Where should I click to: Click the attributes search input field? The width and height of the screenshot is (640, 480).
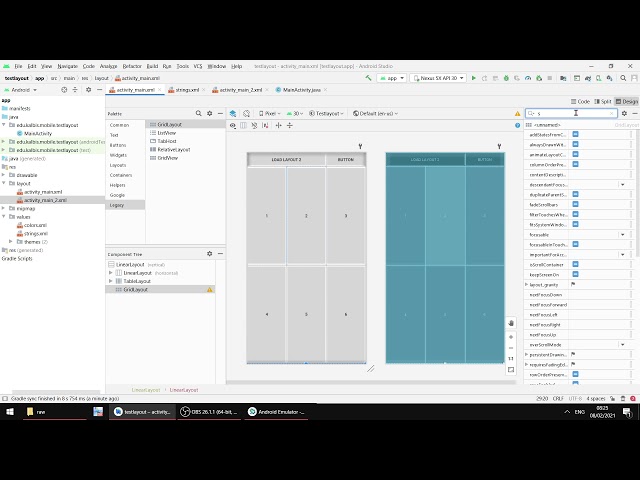point(571,113)
